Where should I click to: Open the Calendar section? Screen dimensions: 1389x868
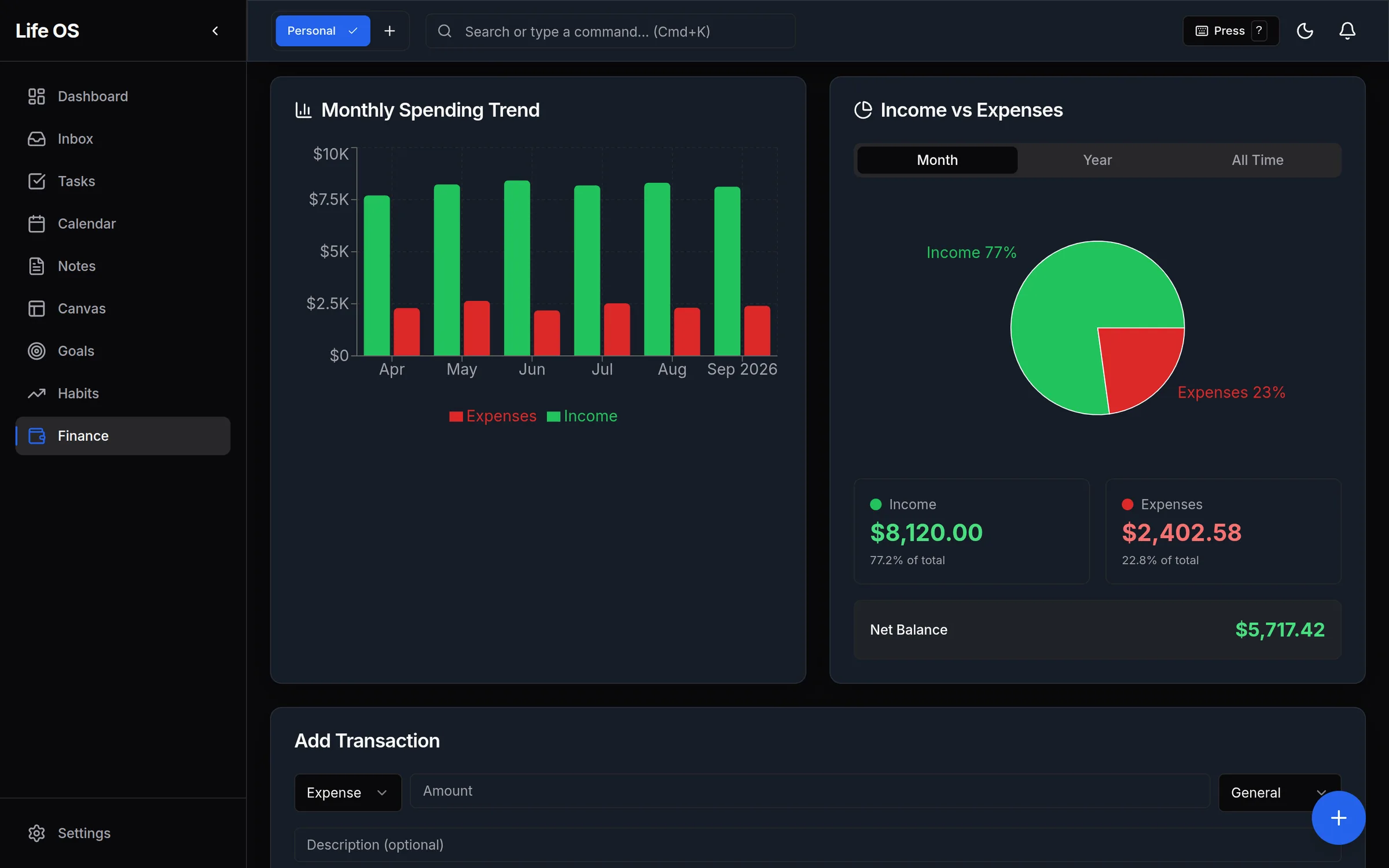(123, 223)
